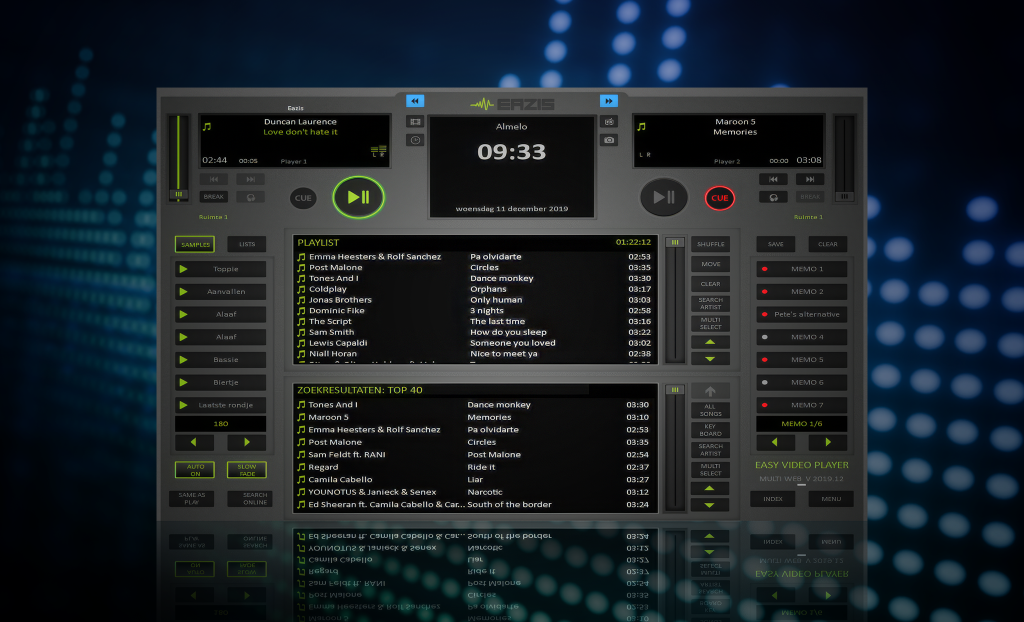This screenshot has height=622, width=1024.
Task: Click the video camera icon
Action: point(609,122)
